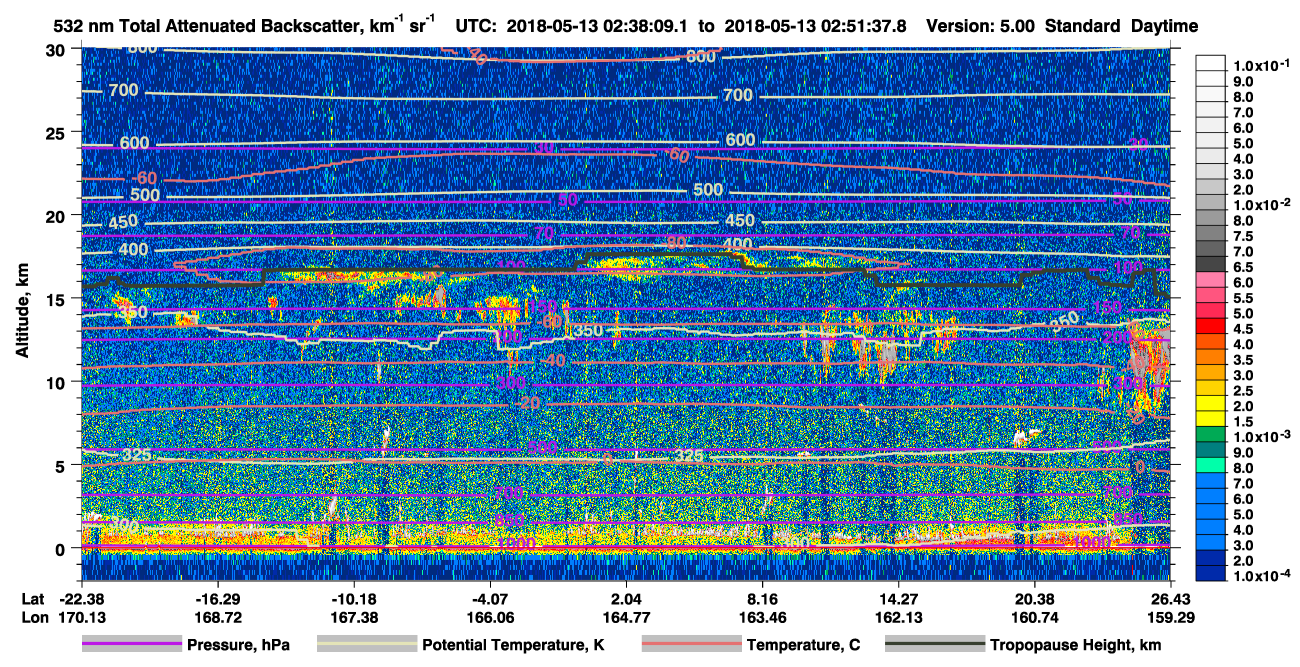
Task: Click latitude value 8.16
Action: point(762,598)
